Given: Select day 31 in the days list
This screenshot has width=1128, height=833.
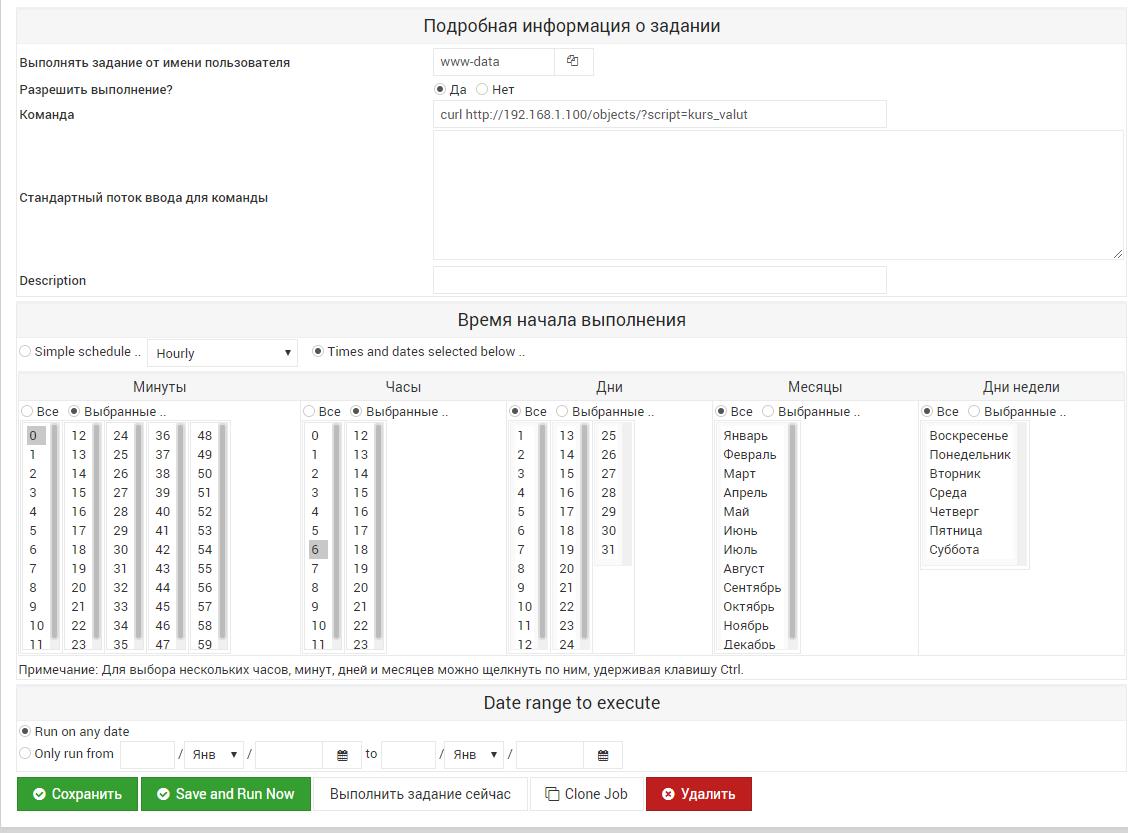Looking at the screenshot, I should pos(609,550).
